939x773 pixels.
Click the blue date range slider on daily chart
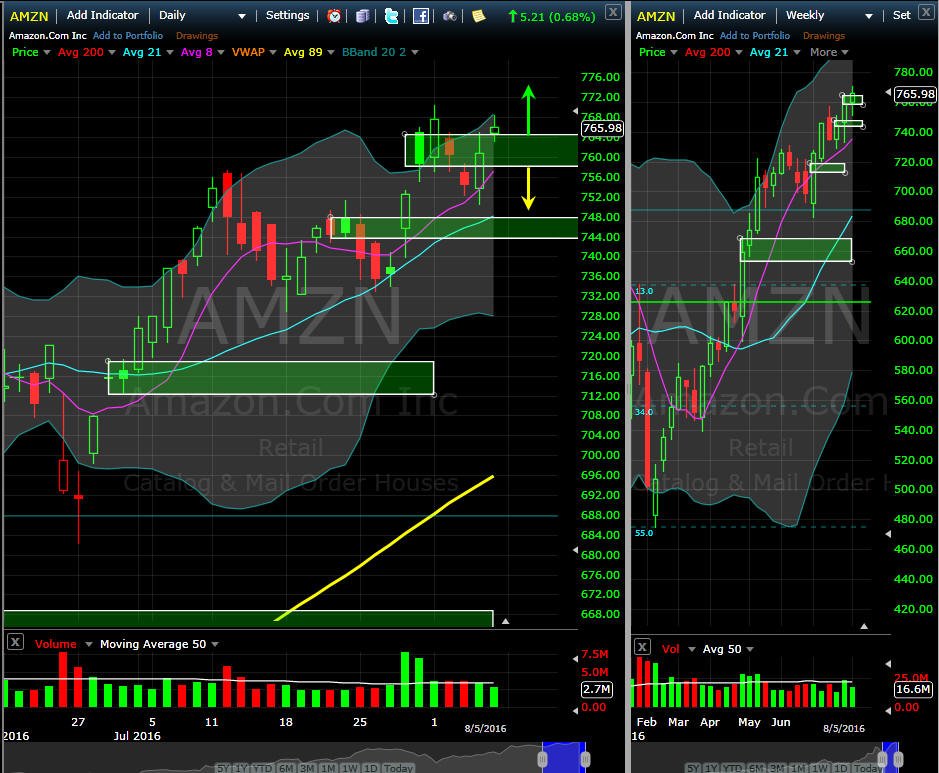[x=564, y=757]
